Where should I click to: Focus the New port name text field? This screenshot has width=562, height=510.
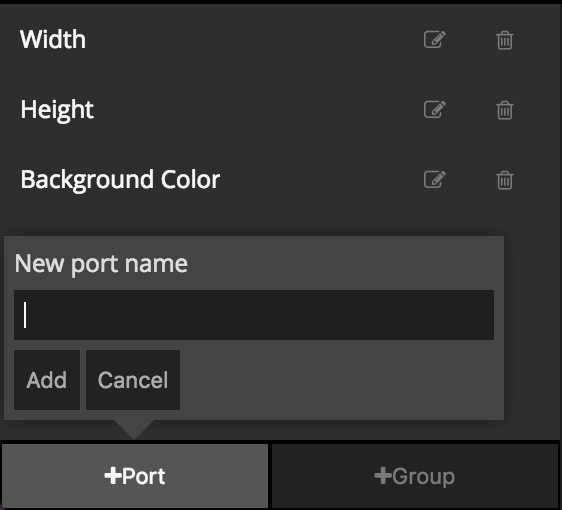(x=254, y=315)
